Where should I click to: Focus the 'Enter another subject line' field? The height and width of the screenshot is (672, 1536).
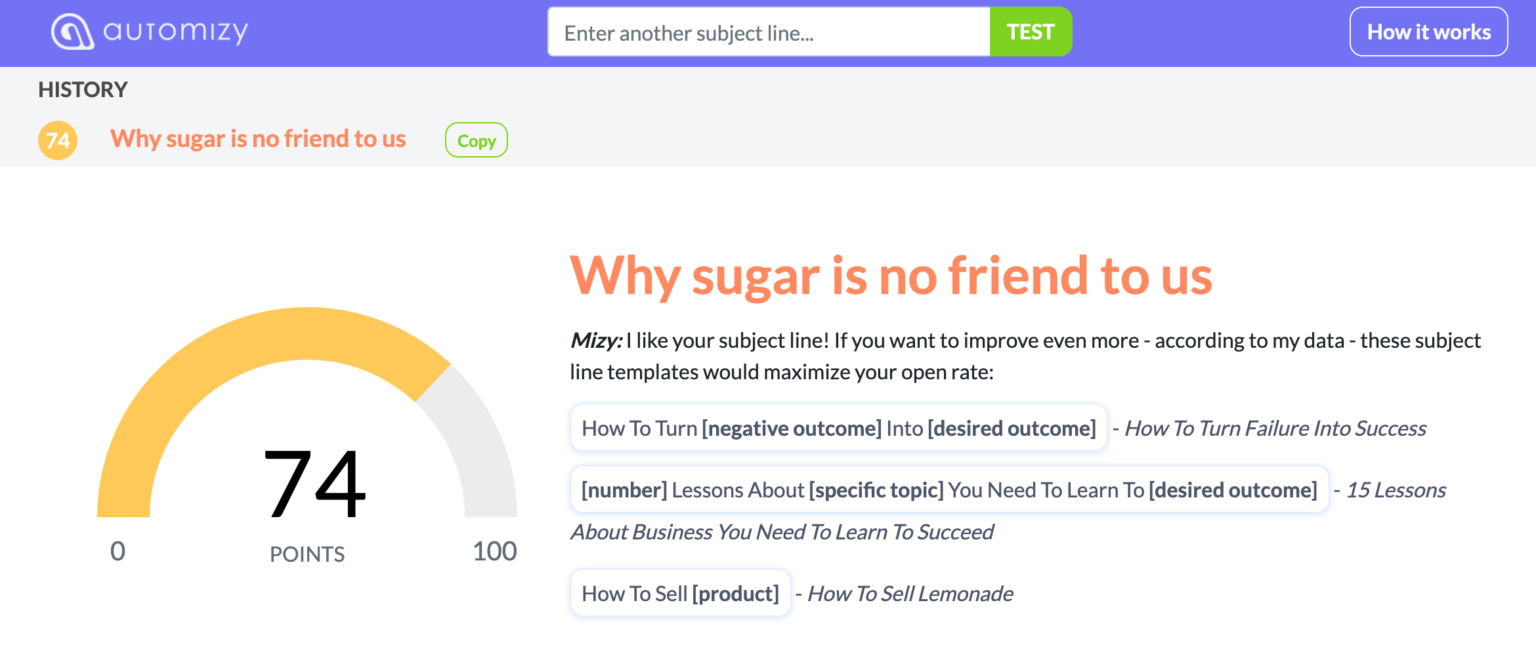point(768,32)
